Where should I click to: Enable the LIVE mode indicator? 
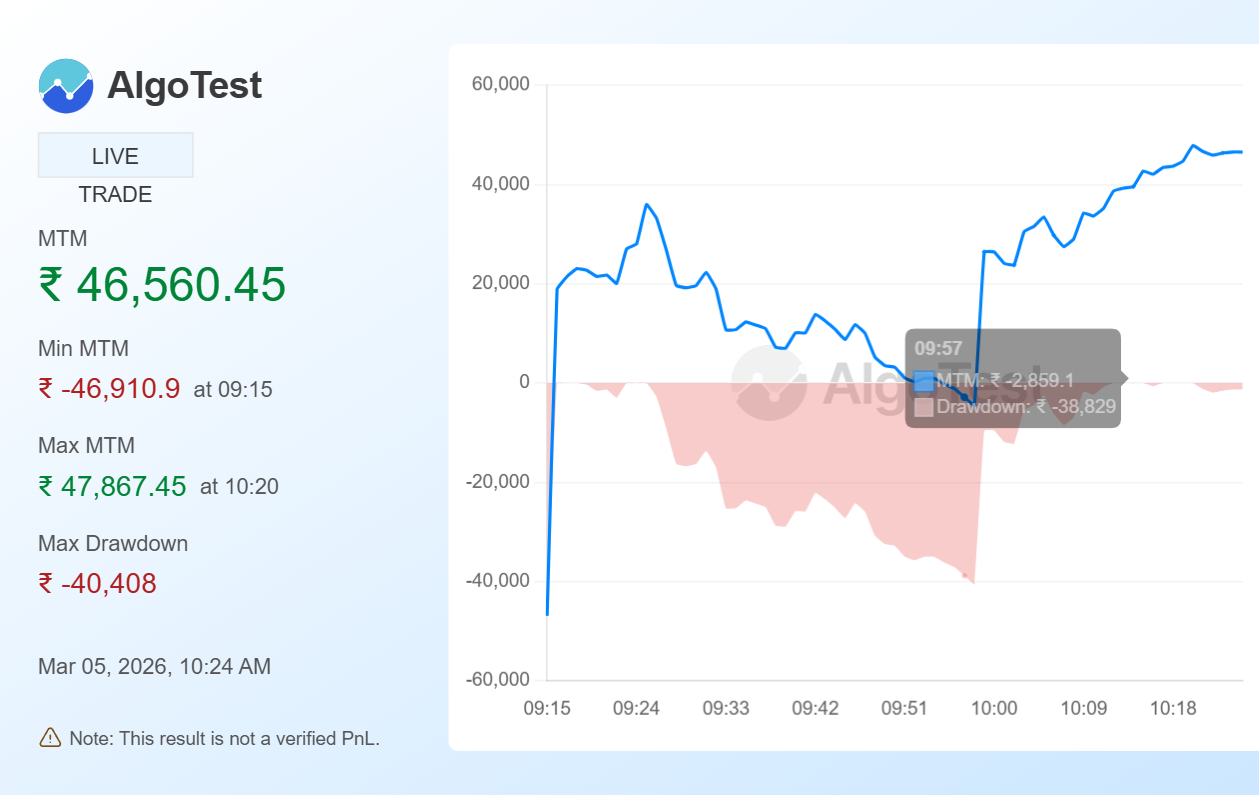(115, 154)
